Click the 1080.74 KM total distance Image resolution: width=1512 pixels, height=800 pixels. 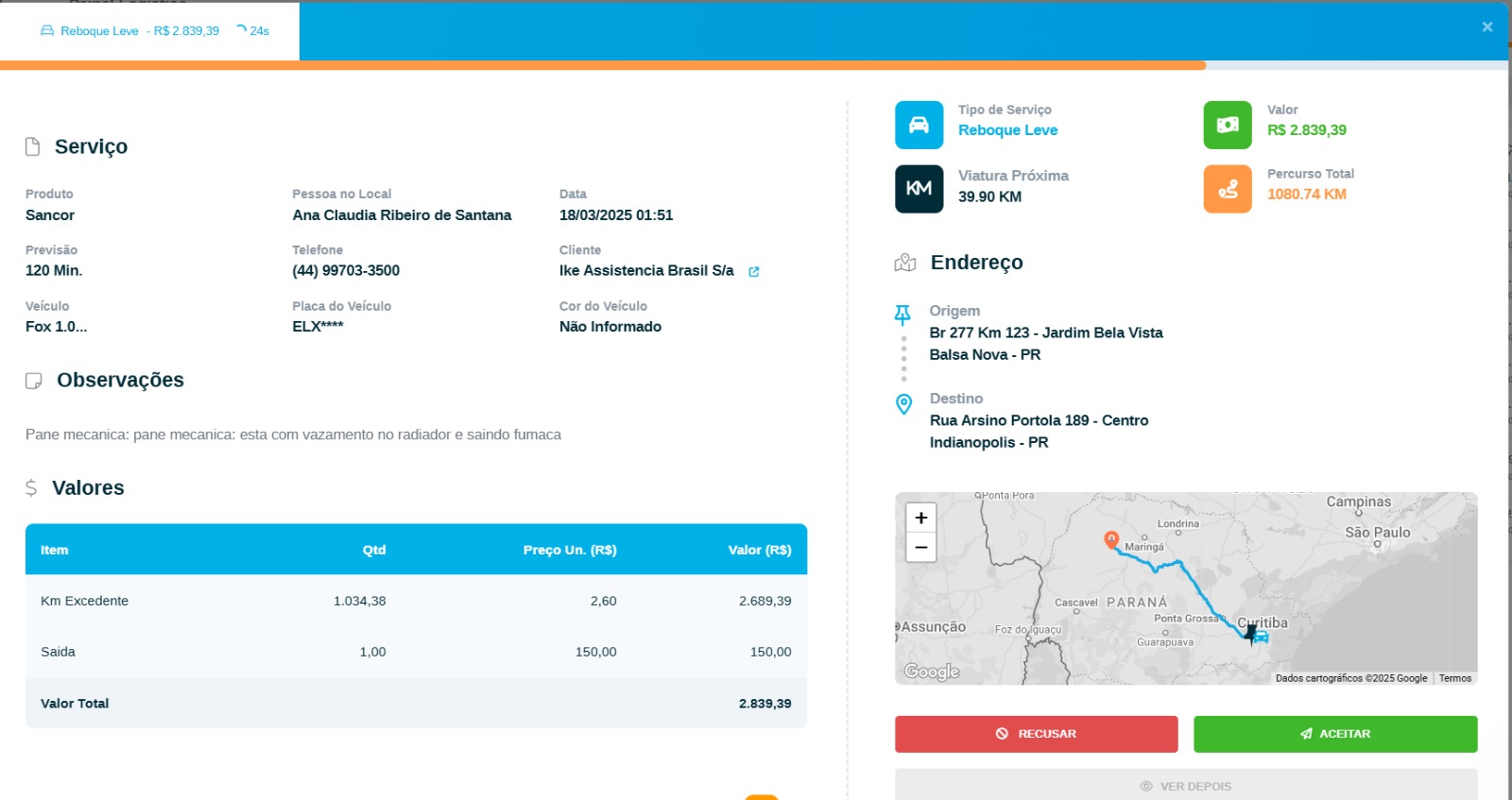coord(1307,194)
